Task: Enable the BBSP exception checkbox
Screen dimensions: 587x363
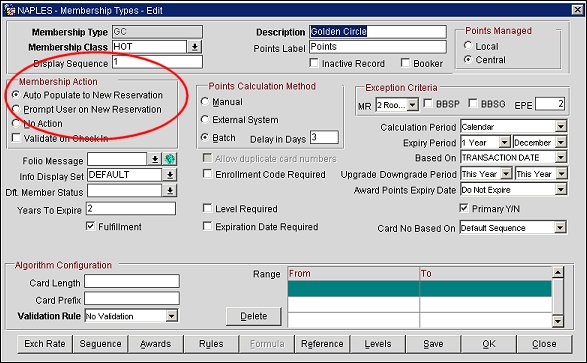Action: pos(428,103)
